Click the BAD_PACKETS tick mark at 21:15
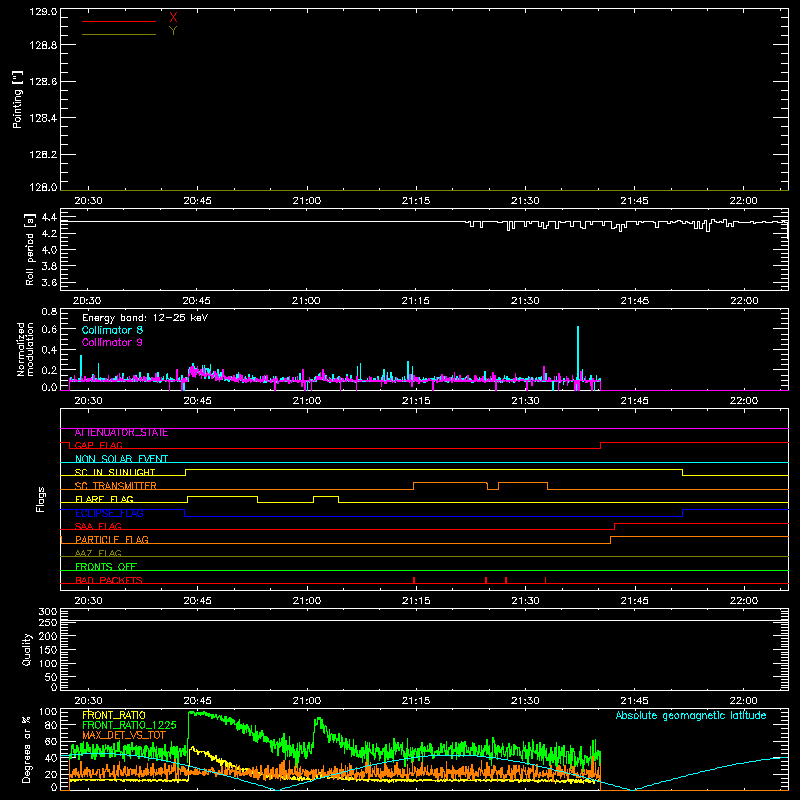Image resolution: width=800 pixels, height=800 pixels. [414, 580]
